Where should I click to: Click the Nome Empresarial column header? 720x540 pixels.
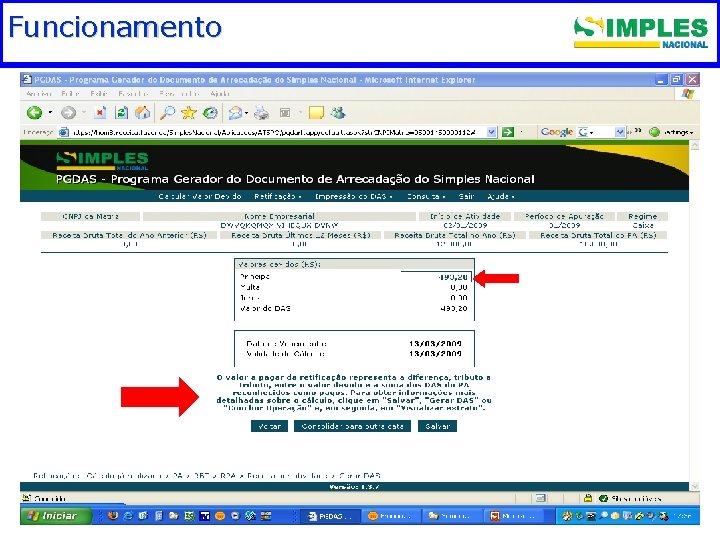279,216
